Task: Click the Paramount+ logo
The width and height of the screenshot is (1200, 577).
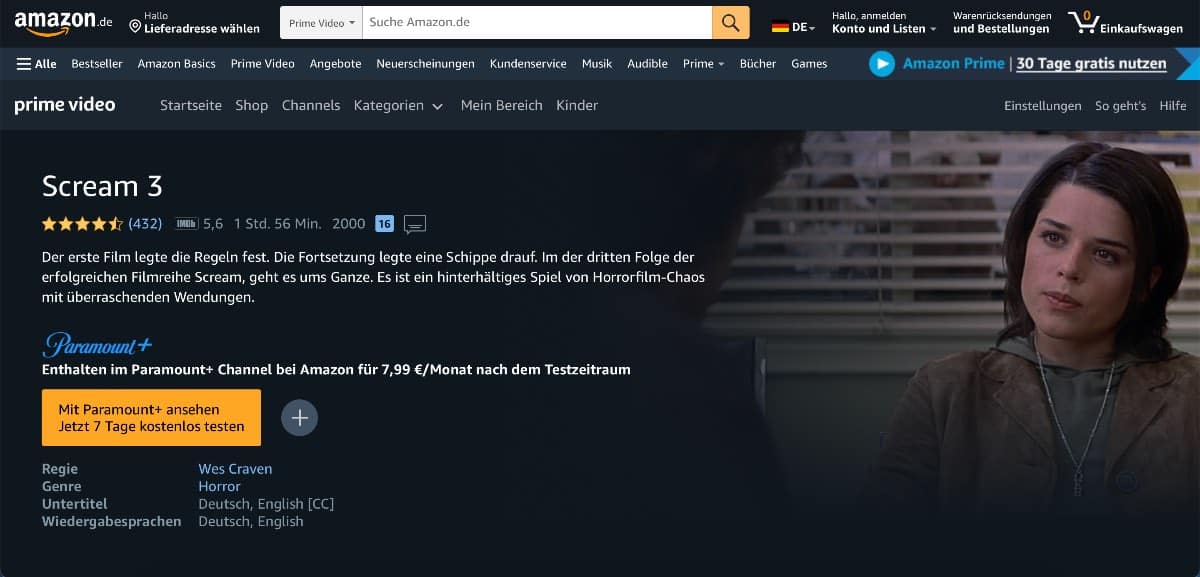Action: (x=97, y=345)
